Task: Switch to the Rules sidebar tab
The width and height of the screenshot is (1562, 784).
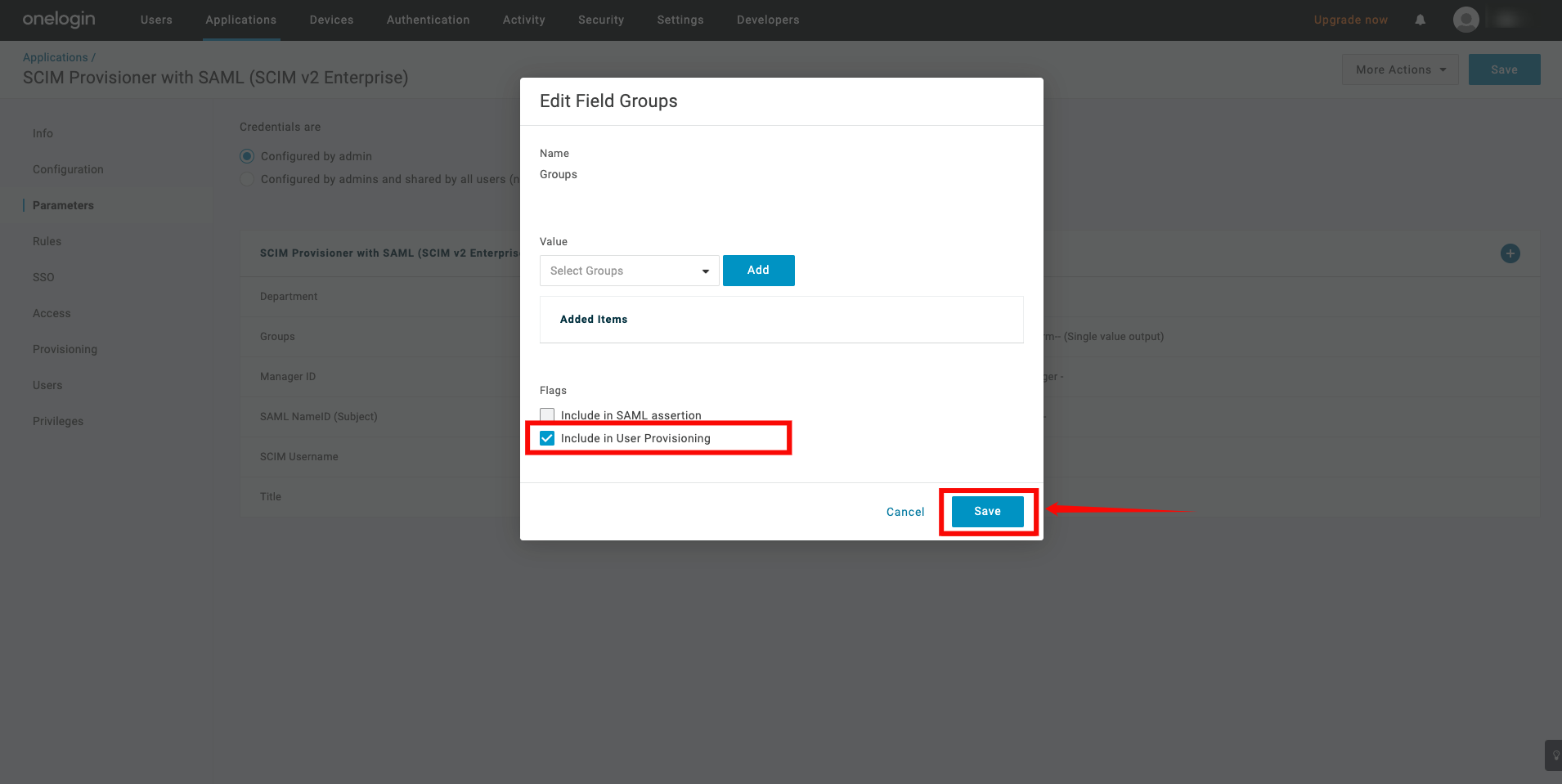Action: point(47,241)
